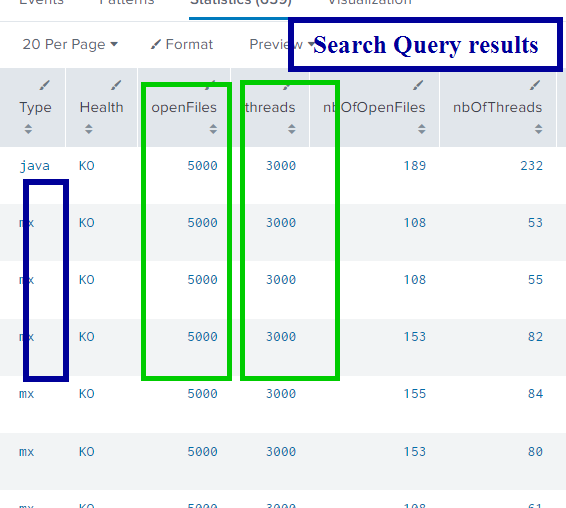Click mx in the row with 84 threads
Screen dimensions: 566x508
tap(26, 394)
